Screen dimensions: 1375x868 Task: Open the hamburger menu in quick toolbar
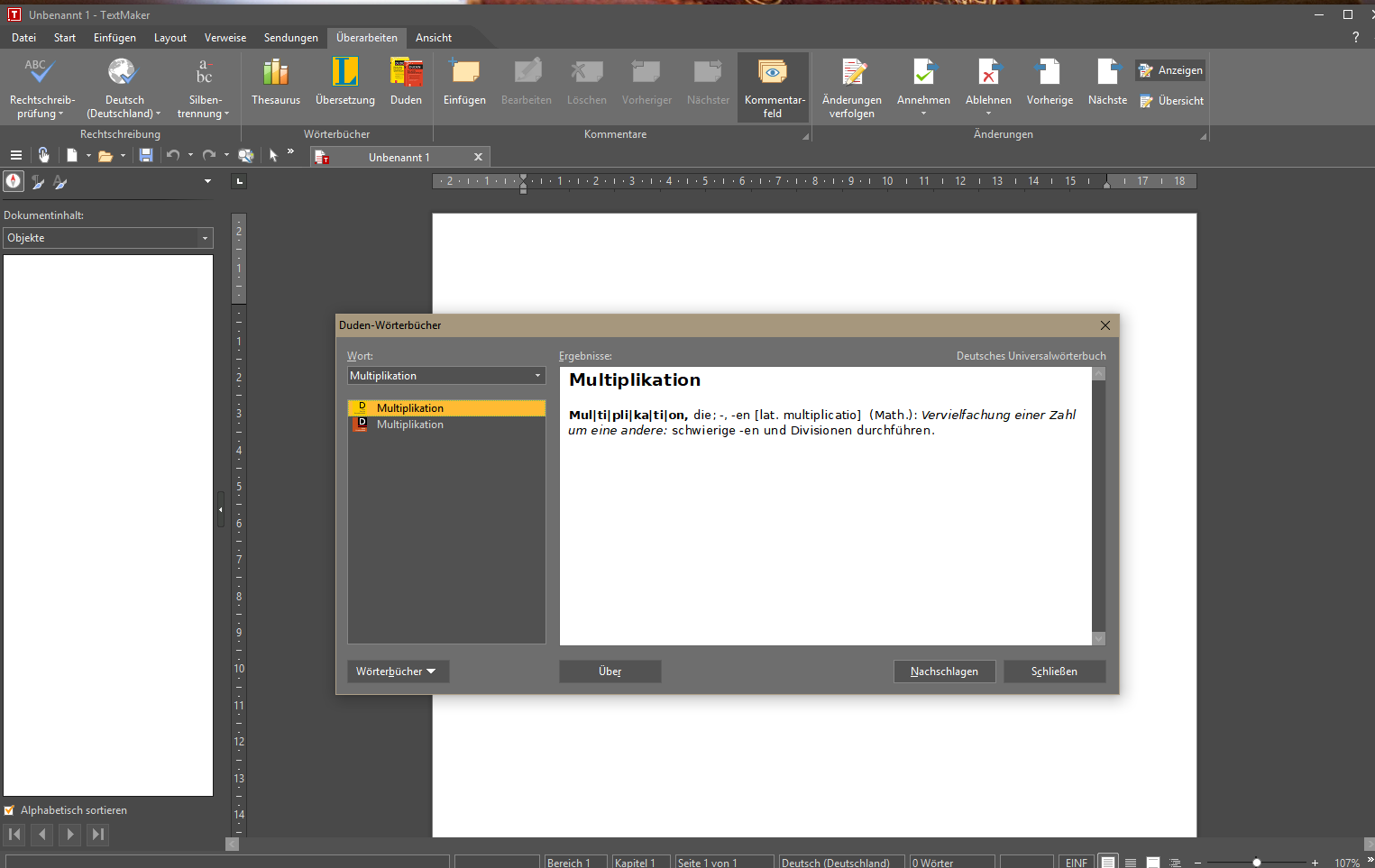pyautogui.click(x=15, y=156)
